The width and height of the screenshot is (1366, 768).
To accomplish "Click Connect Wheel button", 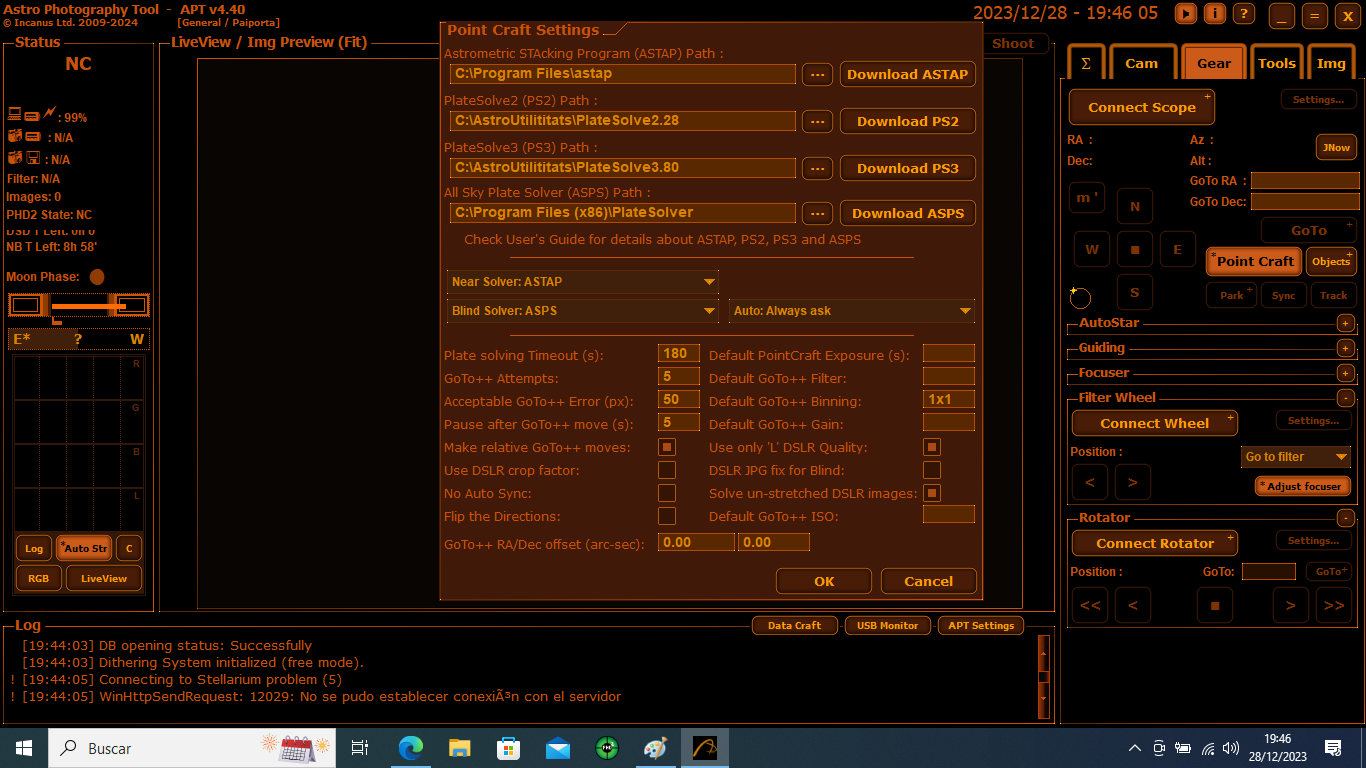I will tap(1155, 423).
